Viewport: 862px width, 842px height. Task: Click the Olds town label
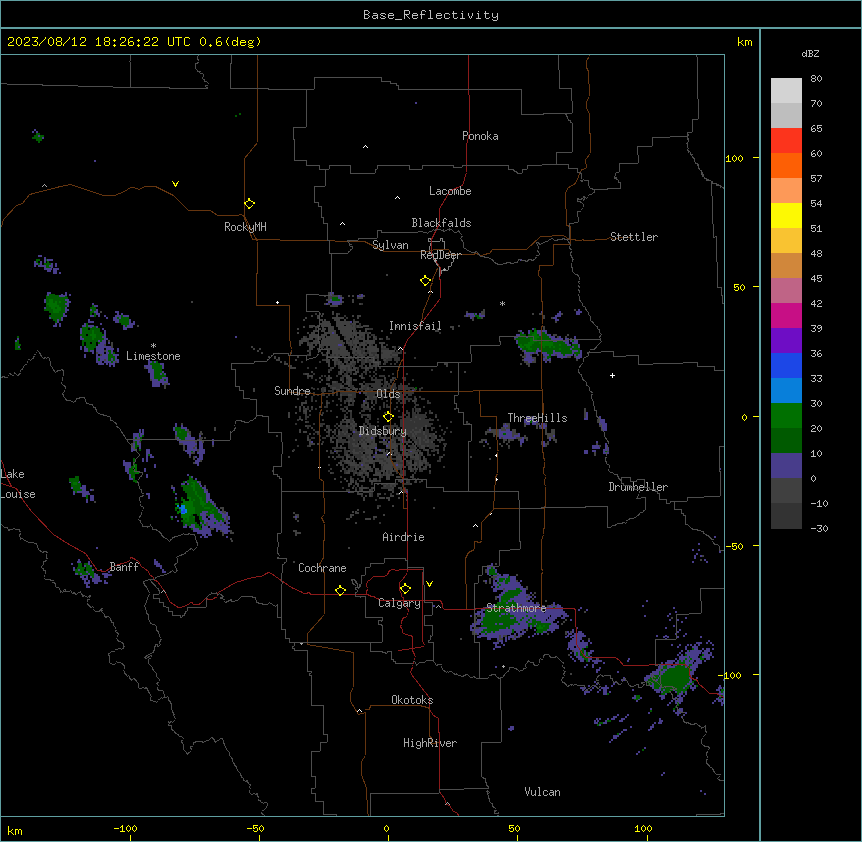(x=388, y=394)
